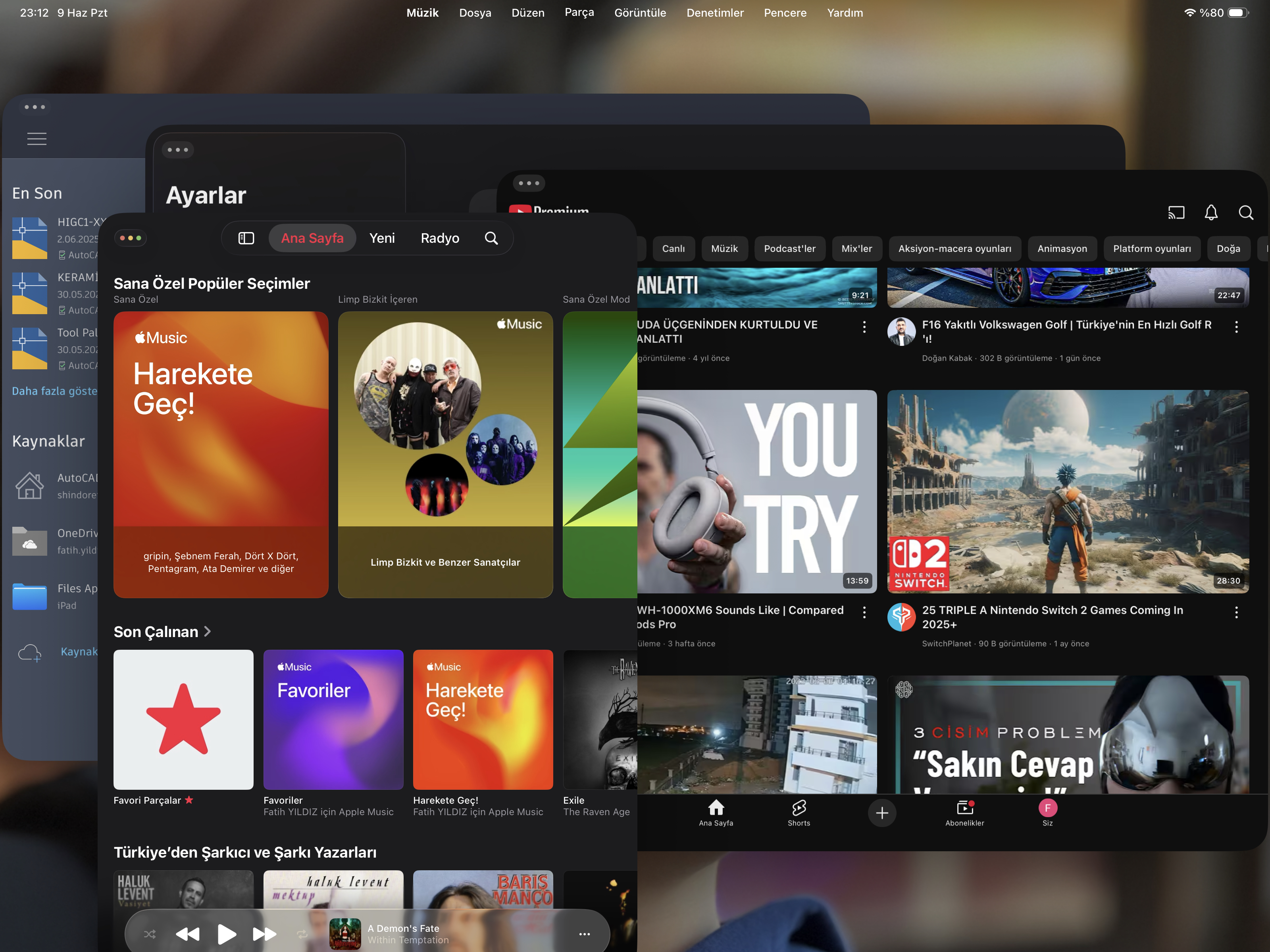Switch to the Yeni tab
Screen dimensions: 1270x952
tap(382, 238)
